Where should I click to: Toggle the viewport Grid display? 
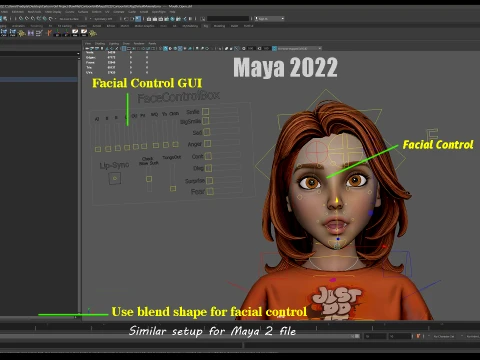click(x=124, y=48)
